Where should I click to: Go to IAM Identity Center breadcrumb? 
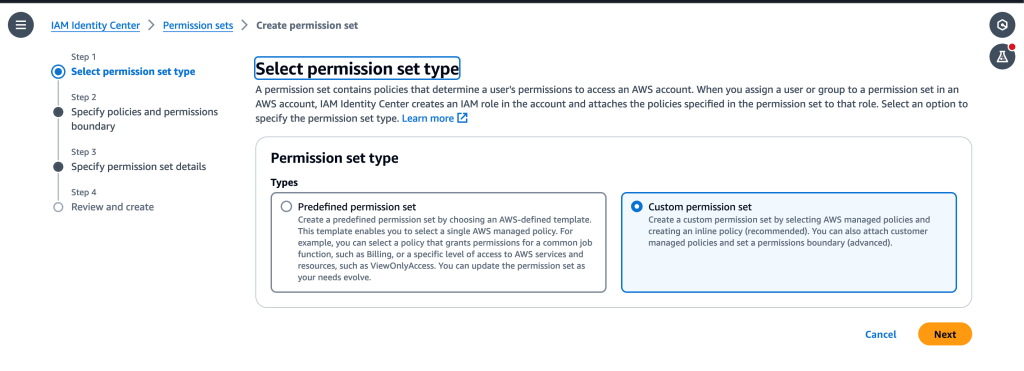(x=95, y=25)
